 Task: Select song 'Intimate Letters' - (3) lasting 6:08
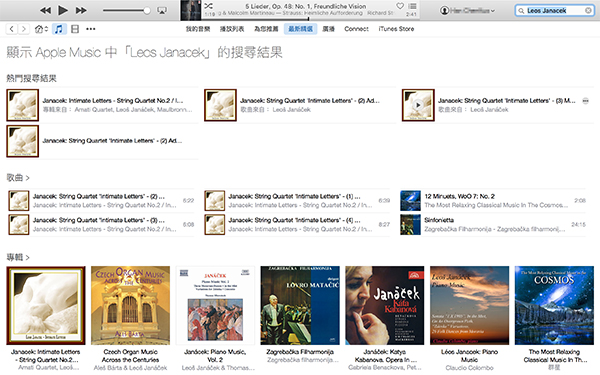[101, 224]
